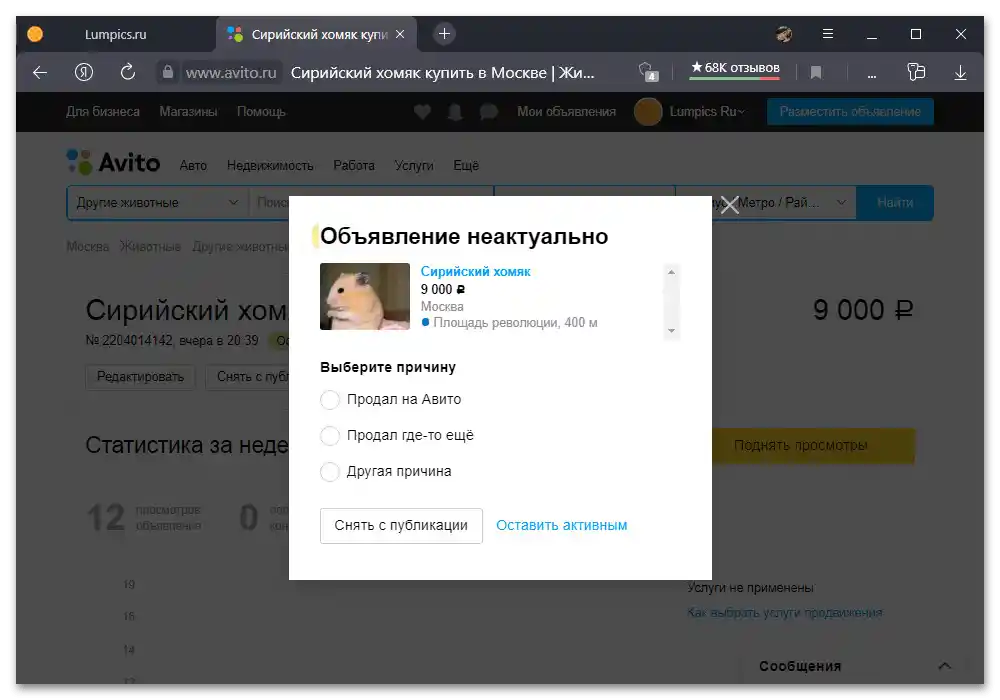Open Для бизнеса menu item
This screenshot has height=700, width=1000.
point(103,112)
